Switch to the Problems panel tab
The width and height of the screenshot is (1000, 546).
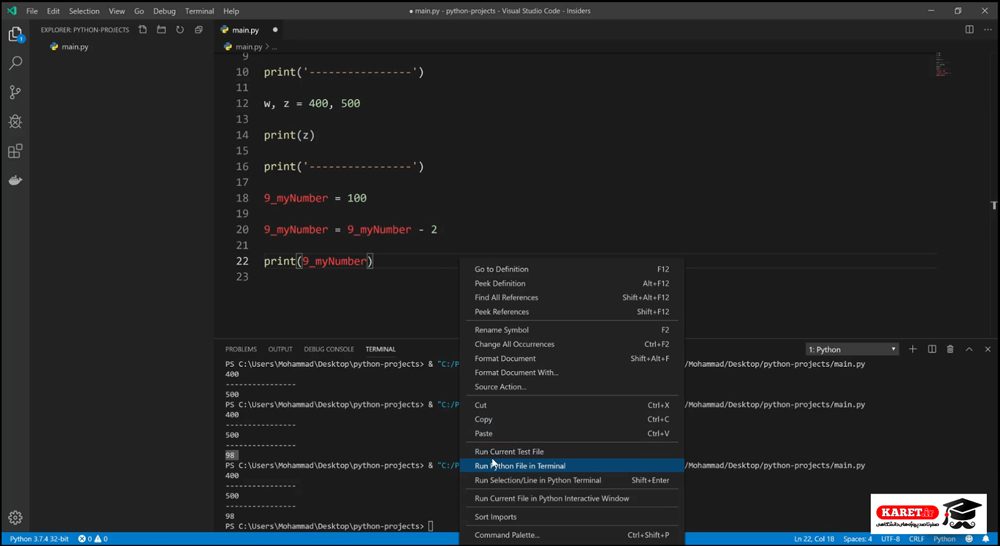(x=241, y=350)
